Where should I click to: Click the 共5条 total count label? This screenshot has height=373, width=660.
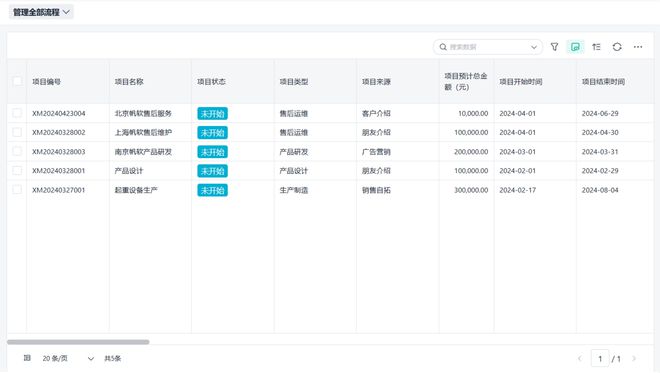(112, 359)
